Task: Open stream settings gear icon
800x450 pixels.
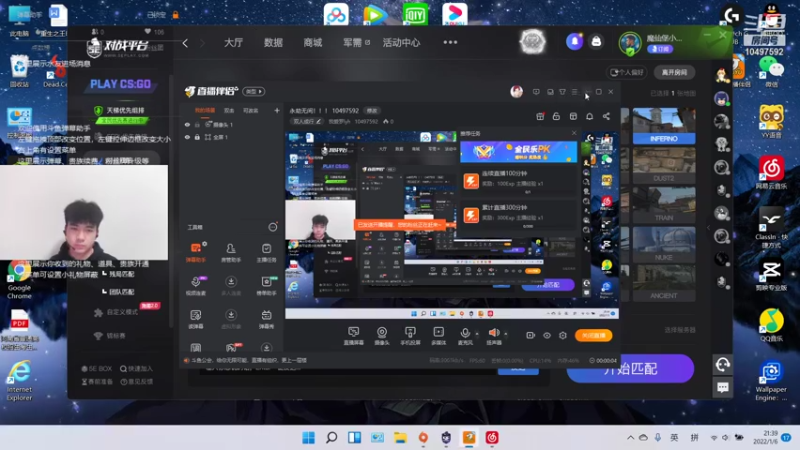Action: coord(563,335)
